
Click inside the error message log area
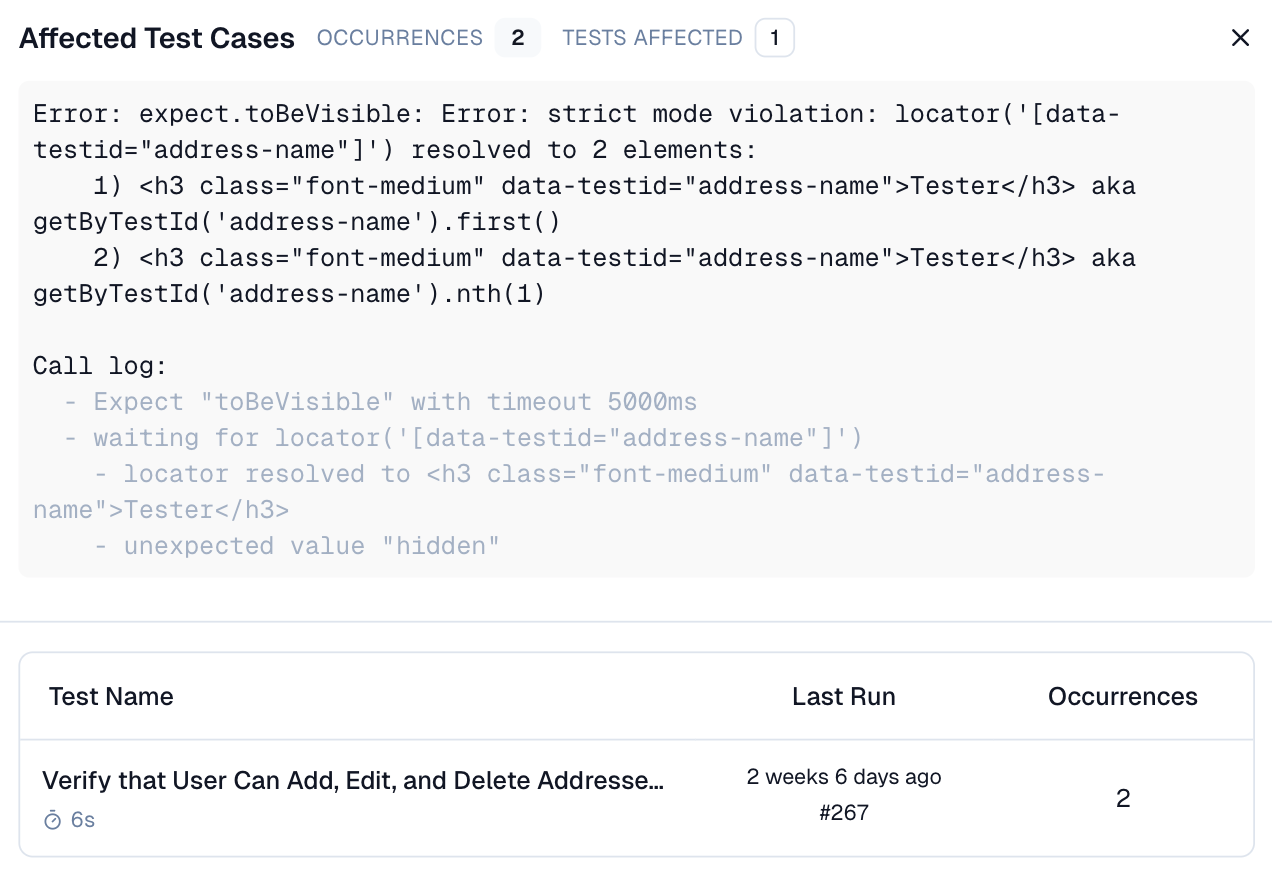pos(636,330)
